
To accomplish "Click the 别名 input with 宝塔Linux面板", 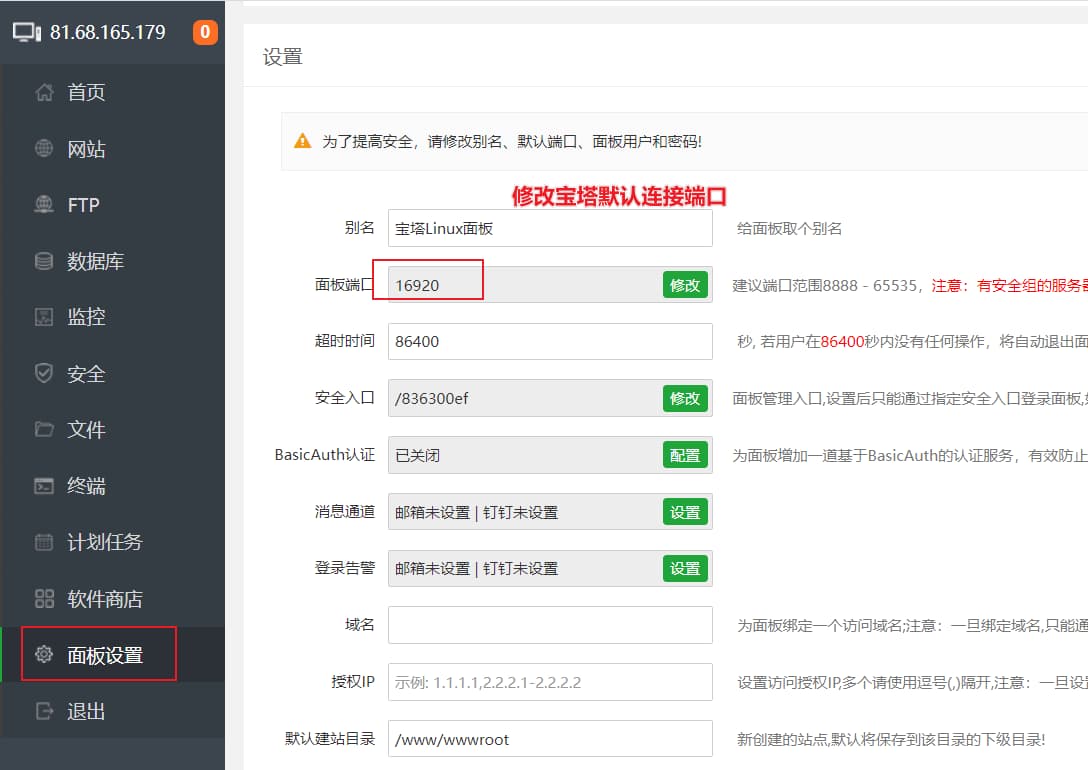I will (550, 228).
